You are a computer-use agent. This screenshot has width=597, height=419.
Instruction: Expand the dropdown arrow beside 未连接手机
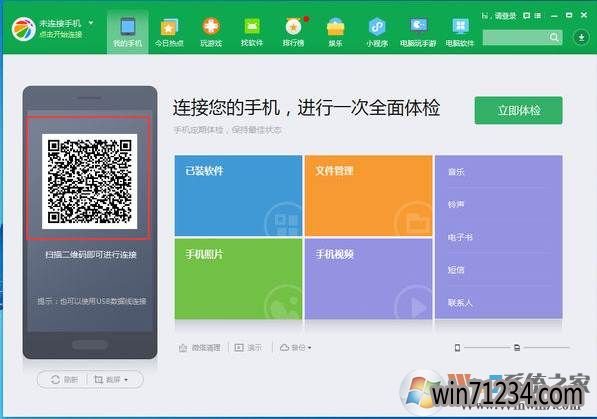[91, 23]
